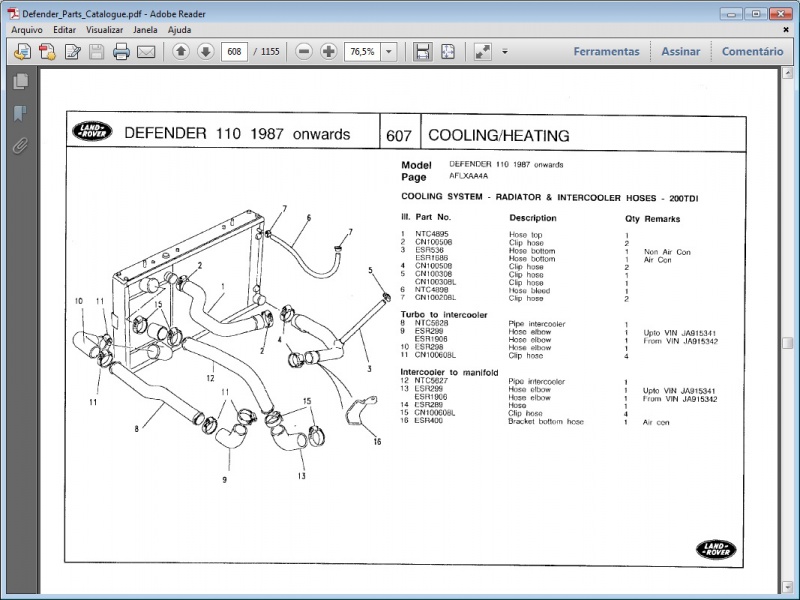Open the Arquivo menu

click(27, 30)
